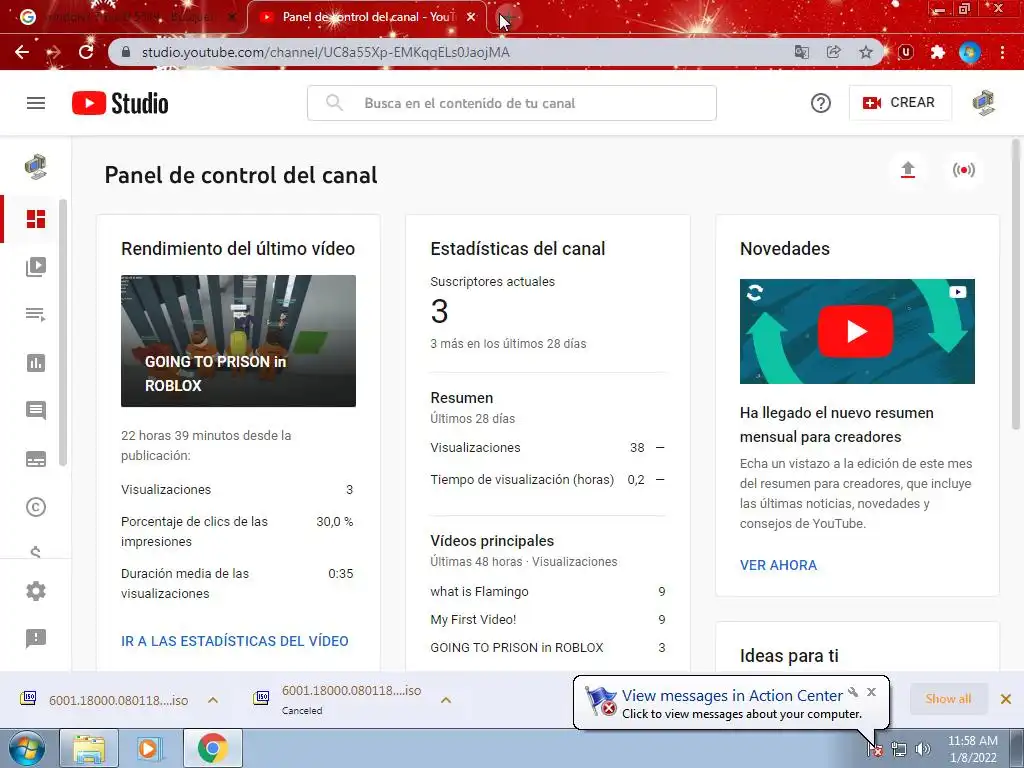
Task: Close the Panel de control del canal tab
Action: (471, 17)
